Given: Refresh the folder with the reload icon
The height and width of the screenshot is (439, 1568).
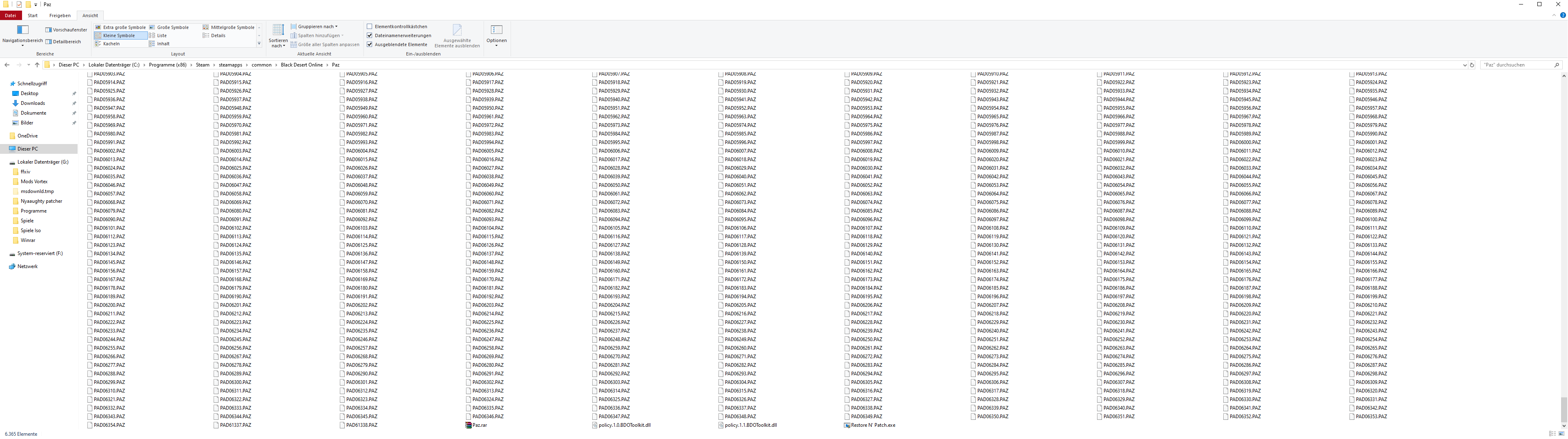Looking at the screenshot, I should coord(1472,65).
